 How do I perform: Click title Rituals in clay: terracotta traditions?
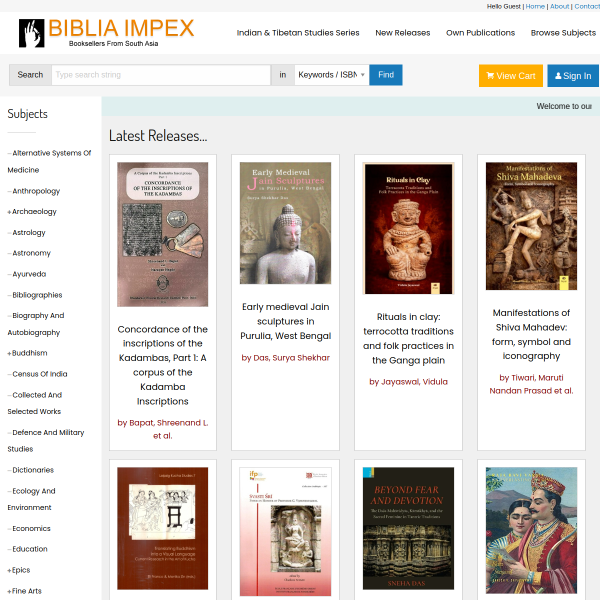[408, 339]
